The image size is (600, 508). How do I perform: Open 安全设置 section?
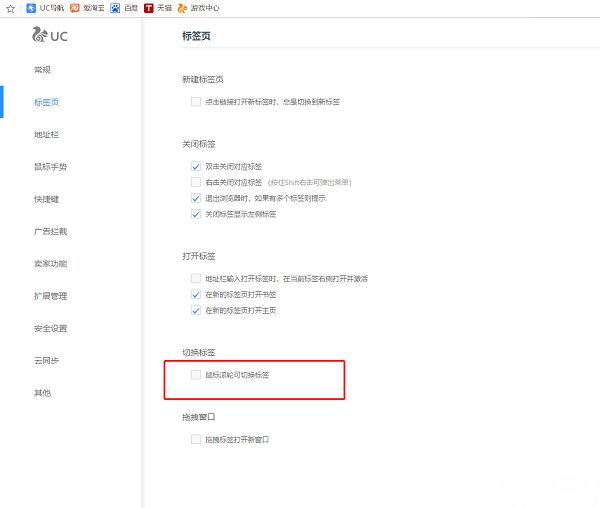tap(51, 328)
